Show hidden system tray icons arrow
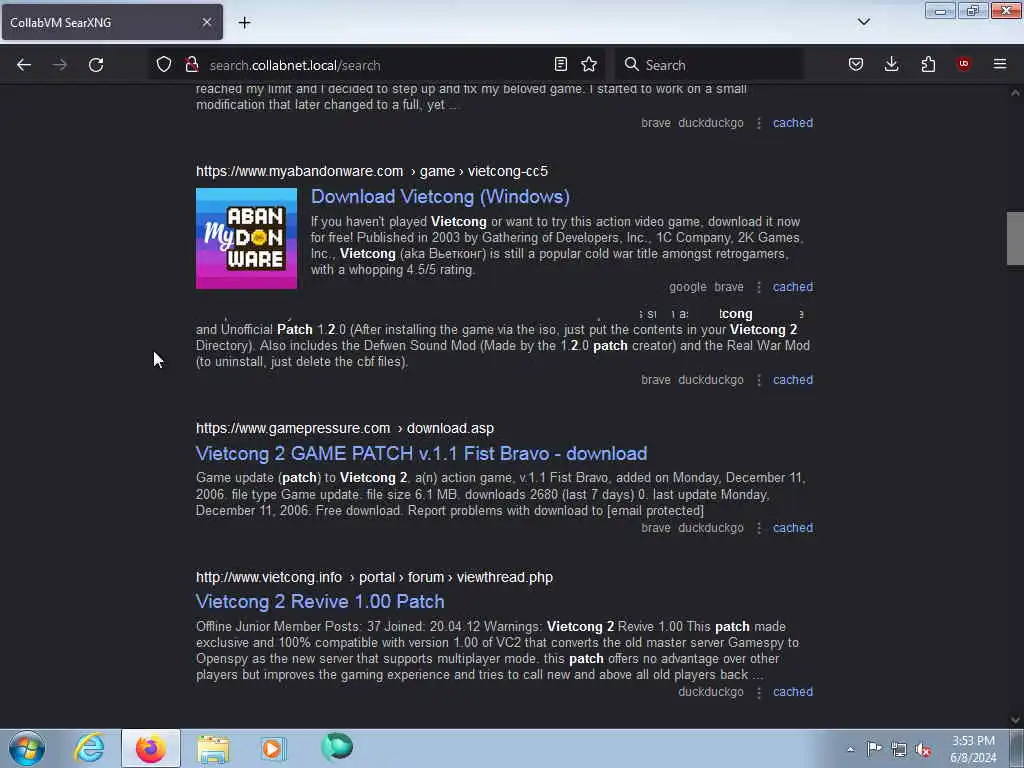Screen dimensions: 1024x768 [850, 749]
